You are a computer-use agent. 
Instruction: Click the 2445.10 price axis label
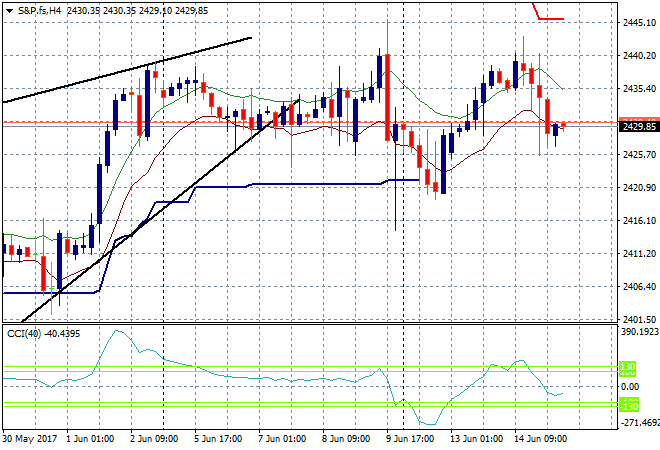point(639,23)
